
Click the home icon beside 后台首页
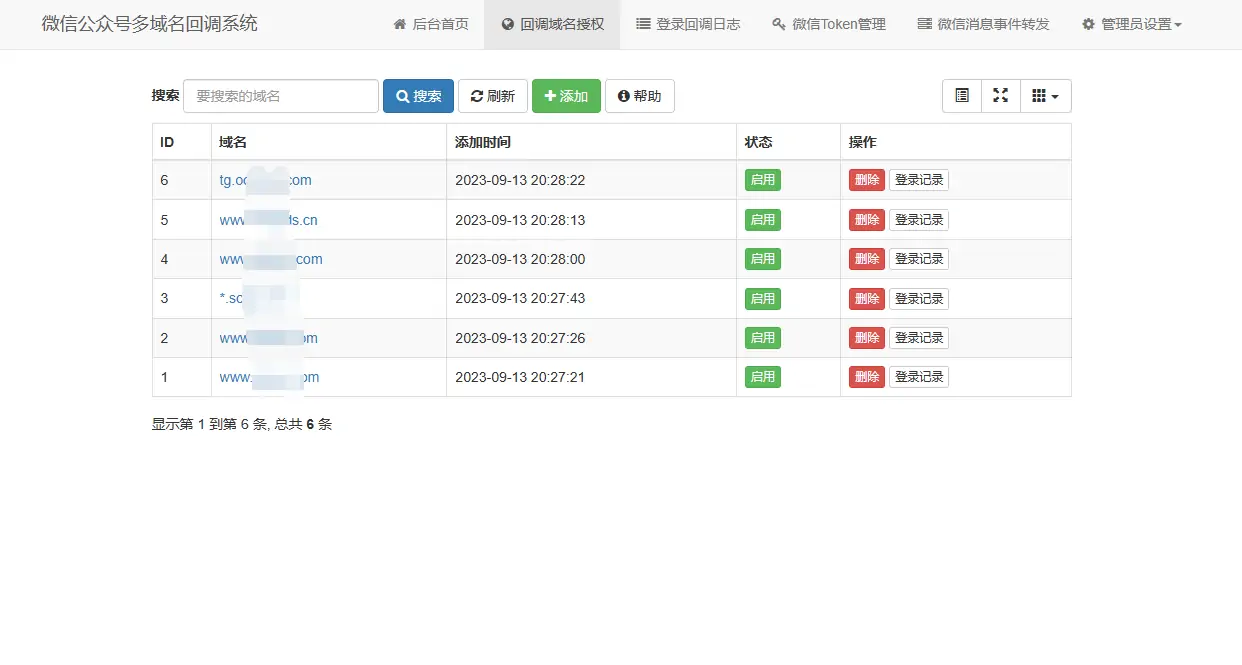click(x=401, y=24)
